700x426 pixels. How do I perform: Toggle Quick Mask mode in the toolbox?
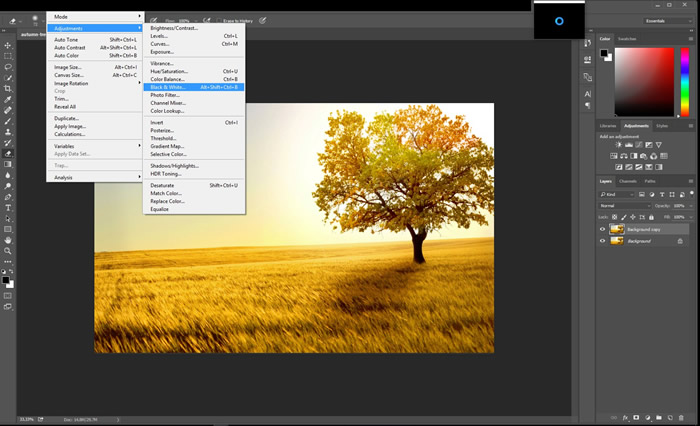tap(8, 296)
